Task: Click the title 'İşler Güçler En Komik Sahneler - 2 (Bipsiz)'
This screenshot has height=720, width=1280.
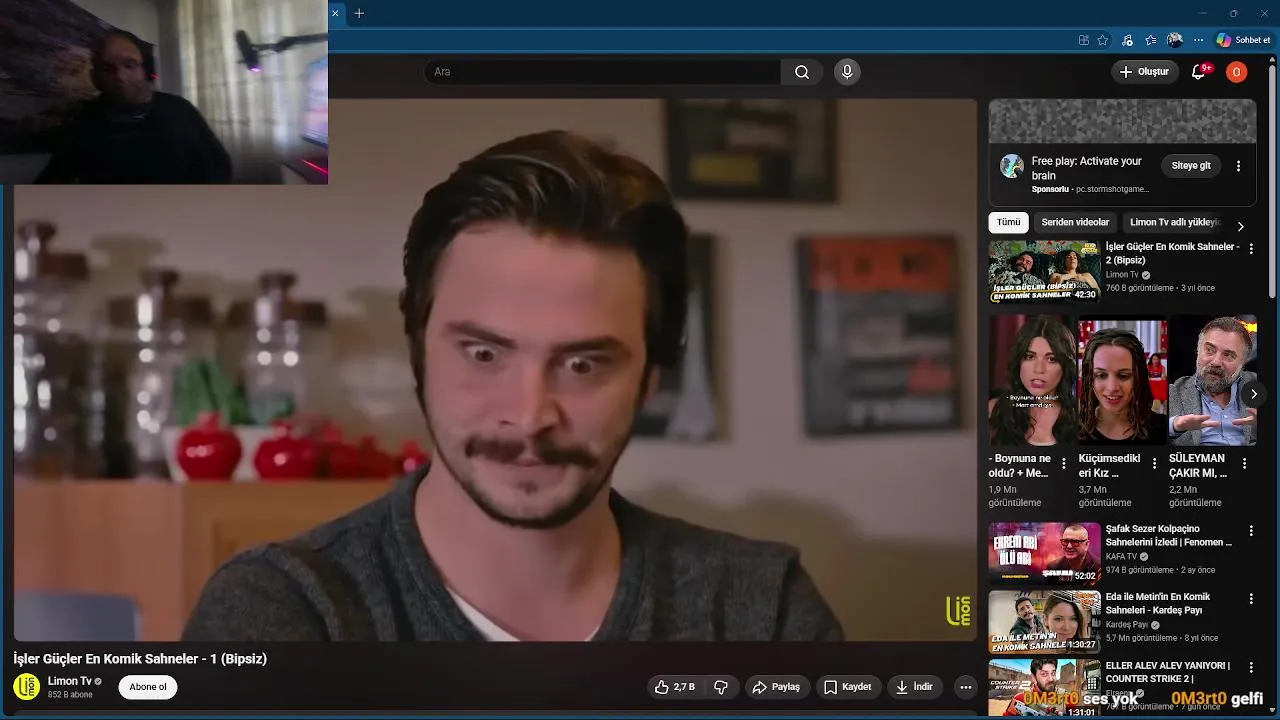Action: [1172, 253]
